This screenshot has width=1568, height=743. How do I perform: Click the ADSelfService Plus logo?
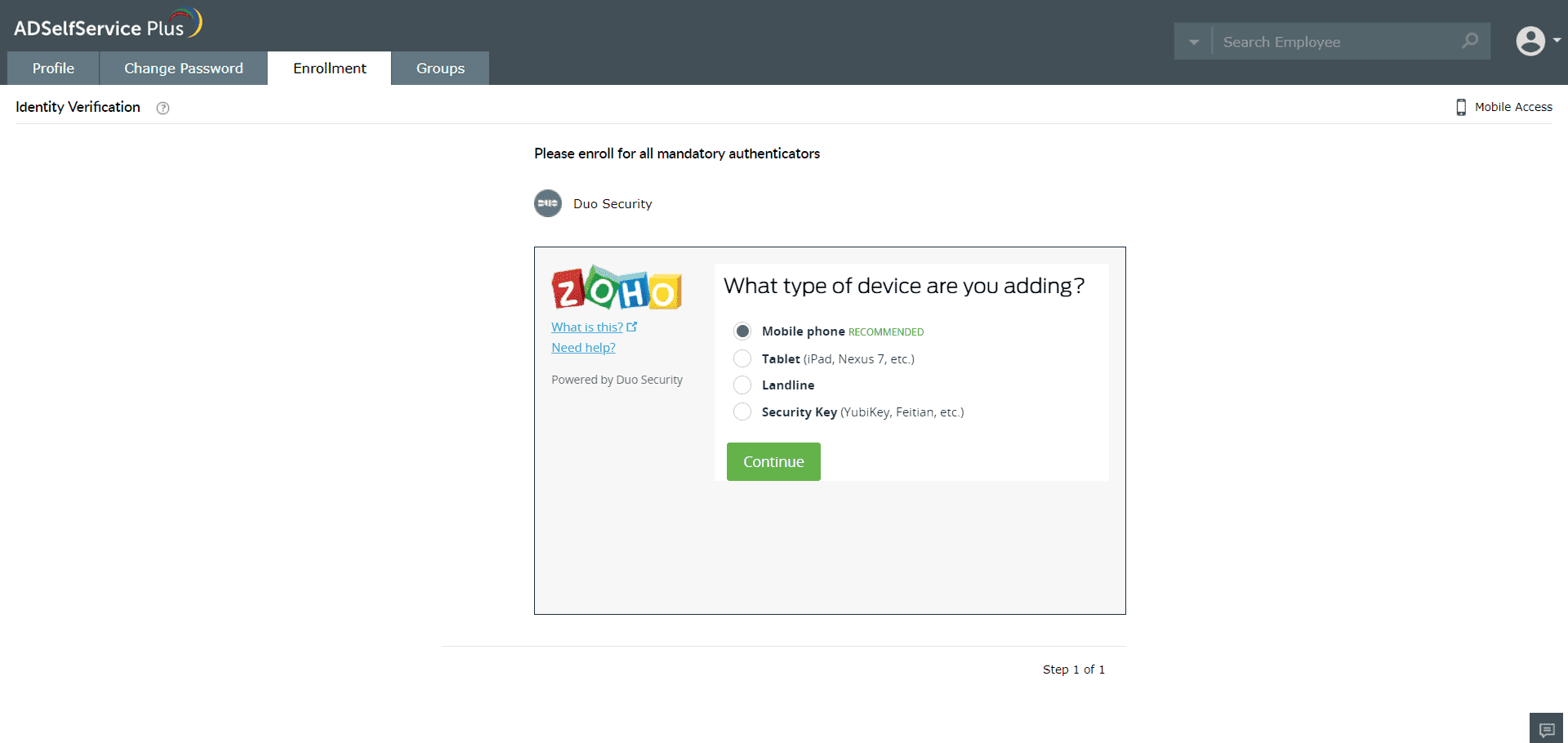108,24
